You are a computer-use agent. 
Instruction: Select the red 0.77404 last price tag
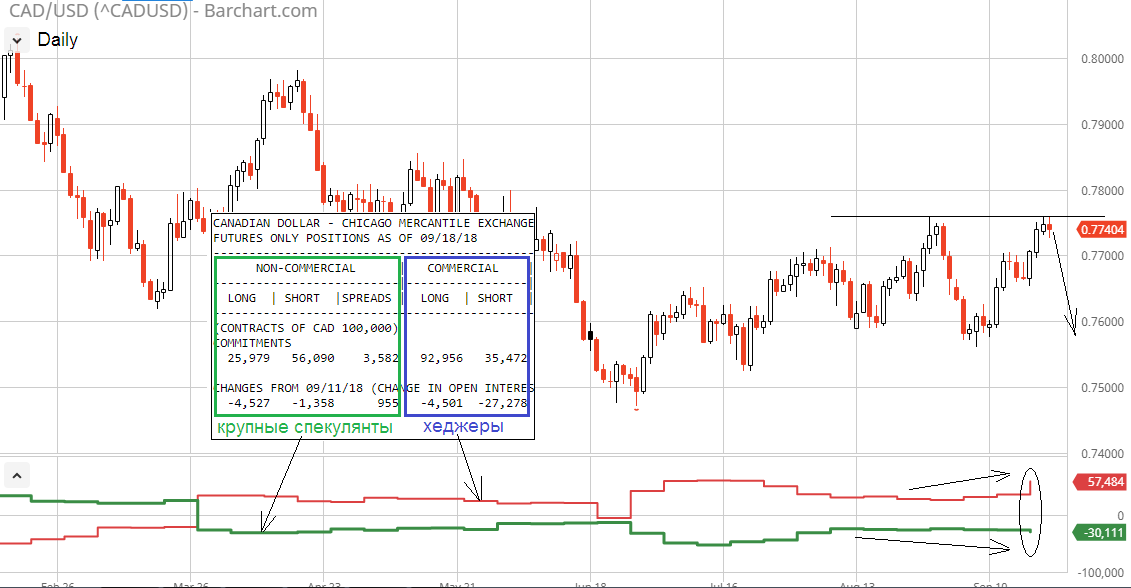pyautogui.click(x=1101, y=230)
